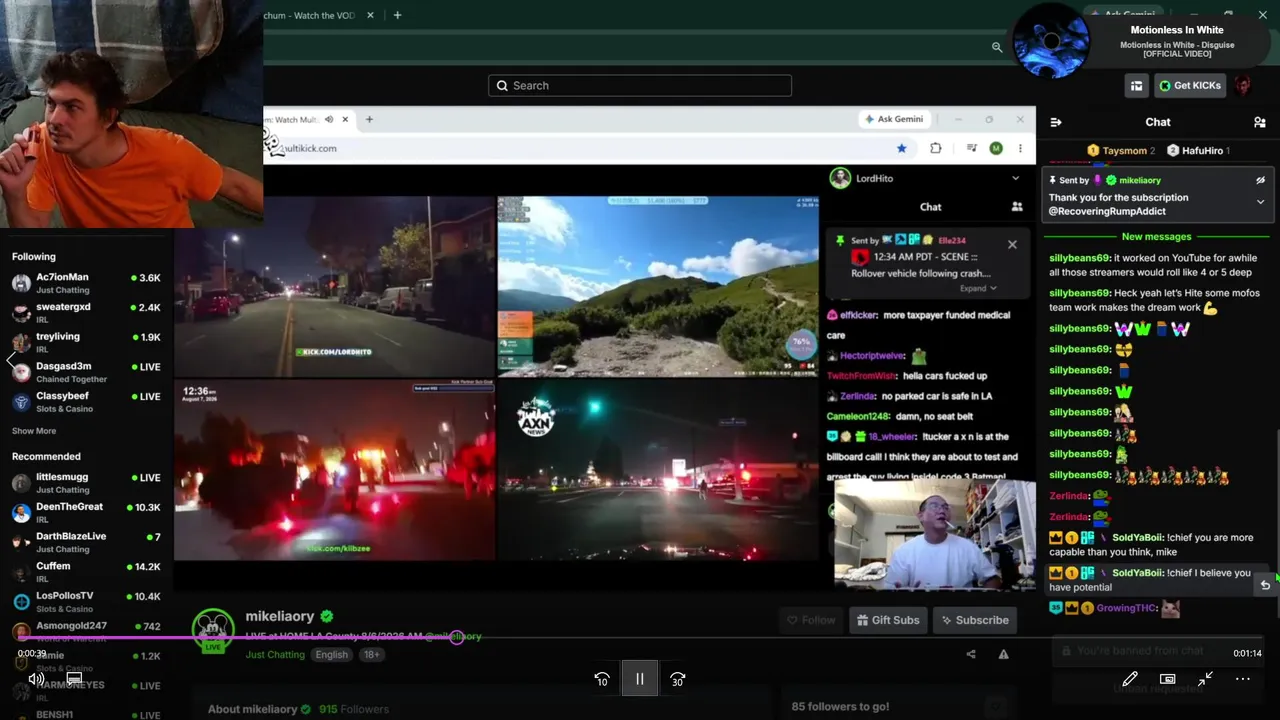
Task: Seek using the pink playback progress handle
Action: point(457,637)
